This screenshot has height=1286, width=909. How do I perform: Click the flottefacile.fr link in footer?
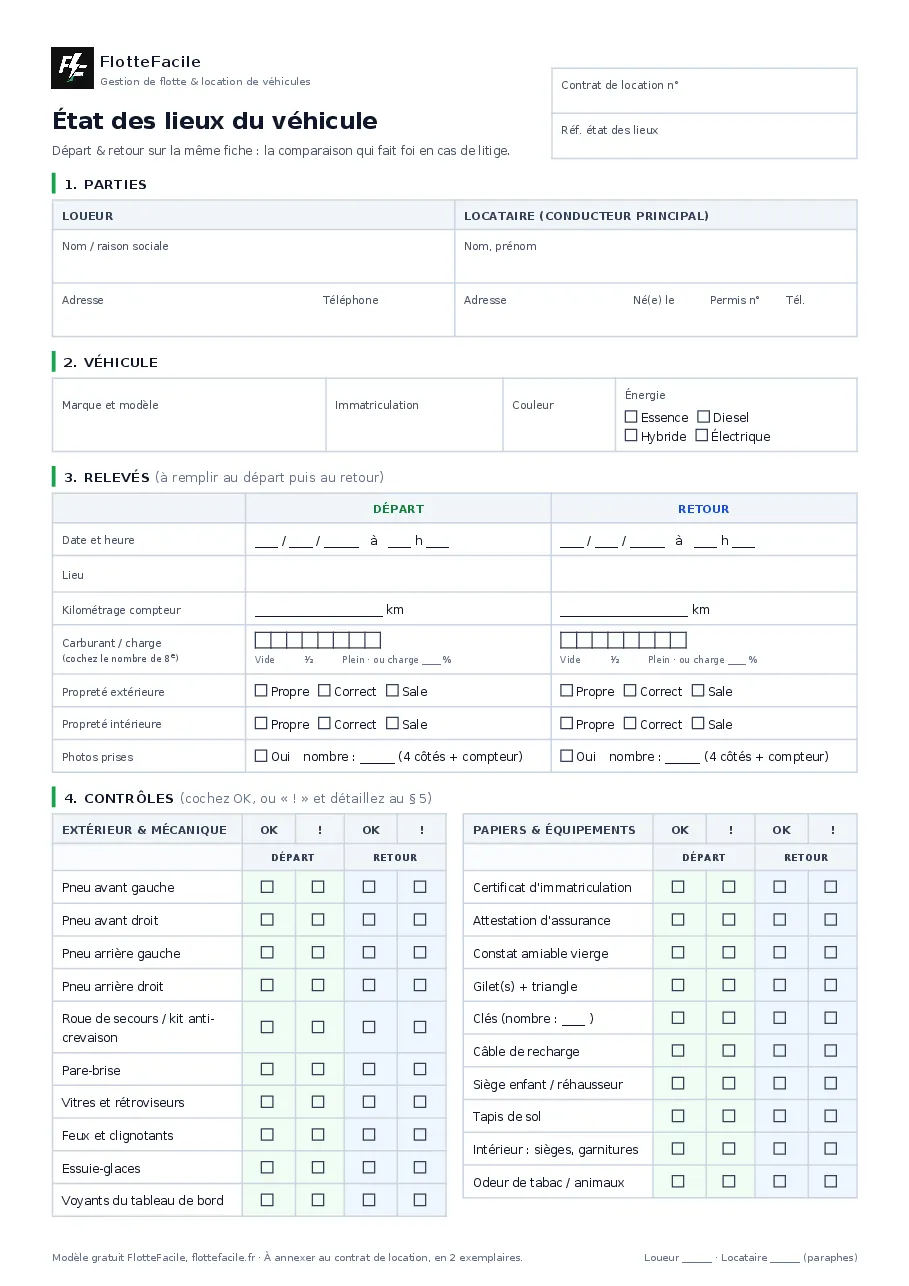click(x=225, y=1258)
